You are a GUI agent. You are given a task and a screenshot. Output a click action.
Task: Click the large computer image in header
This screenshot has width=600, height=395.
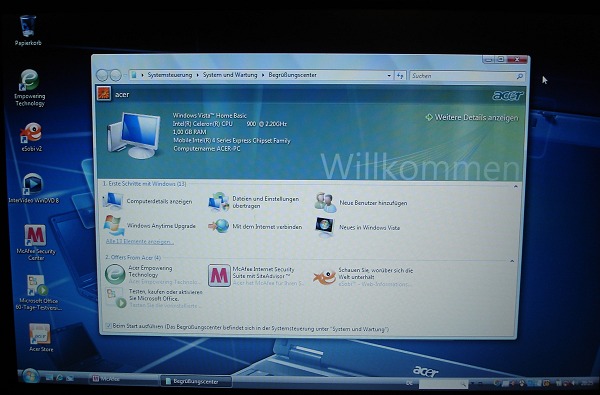134,135
